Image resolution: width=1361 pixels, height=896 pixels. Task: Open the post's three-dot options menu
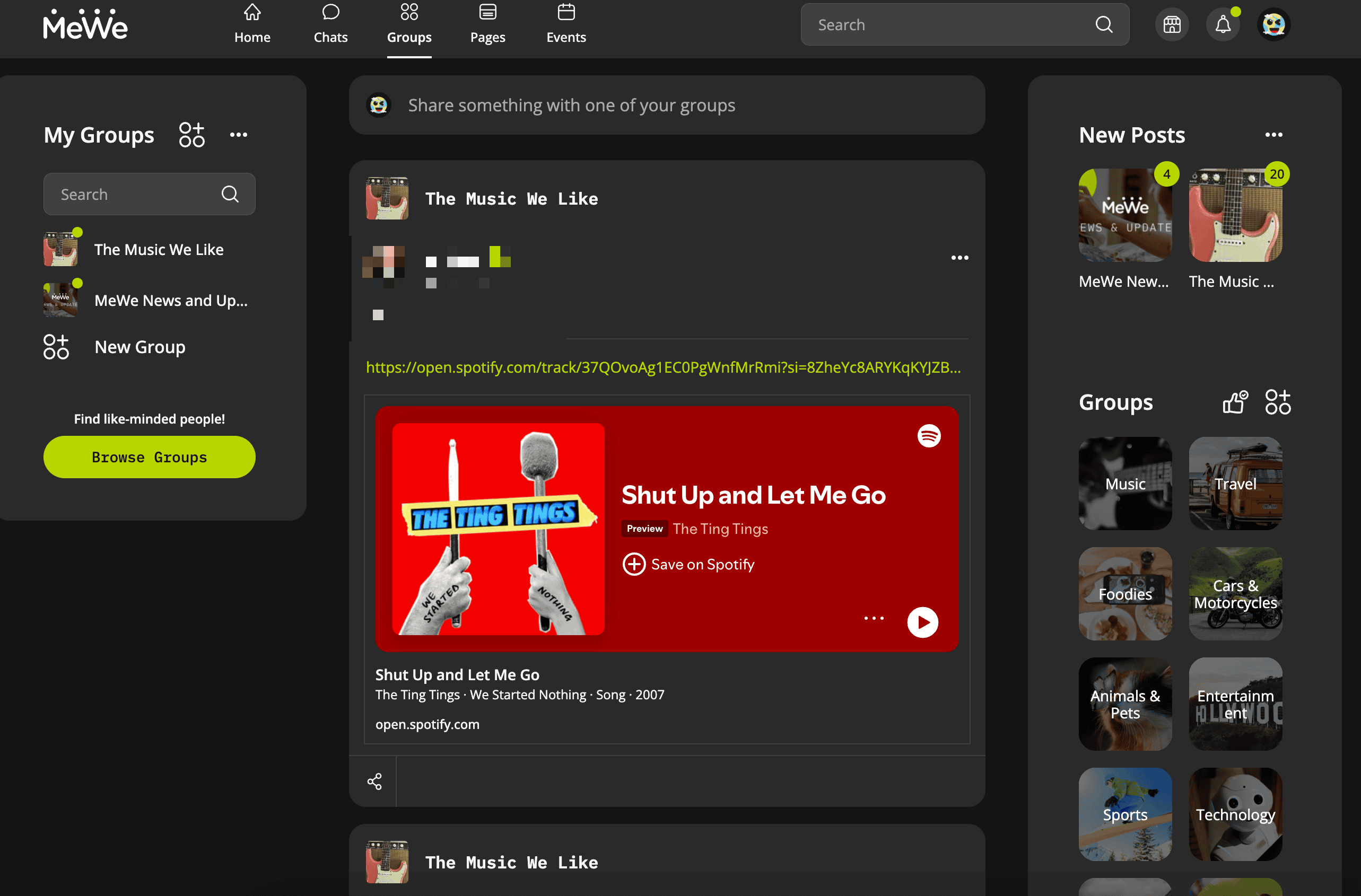959,258
